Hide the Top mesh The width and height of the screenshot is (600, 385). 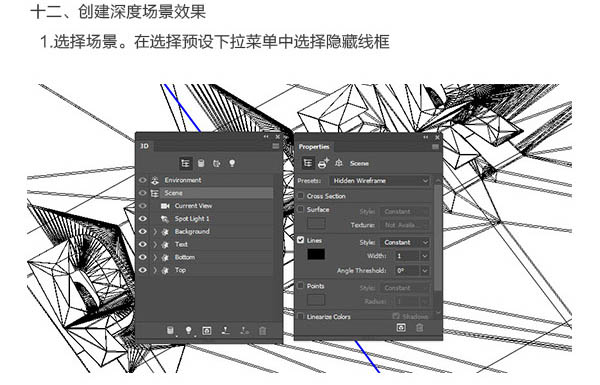tap(143, 270)
